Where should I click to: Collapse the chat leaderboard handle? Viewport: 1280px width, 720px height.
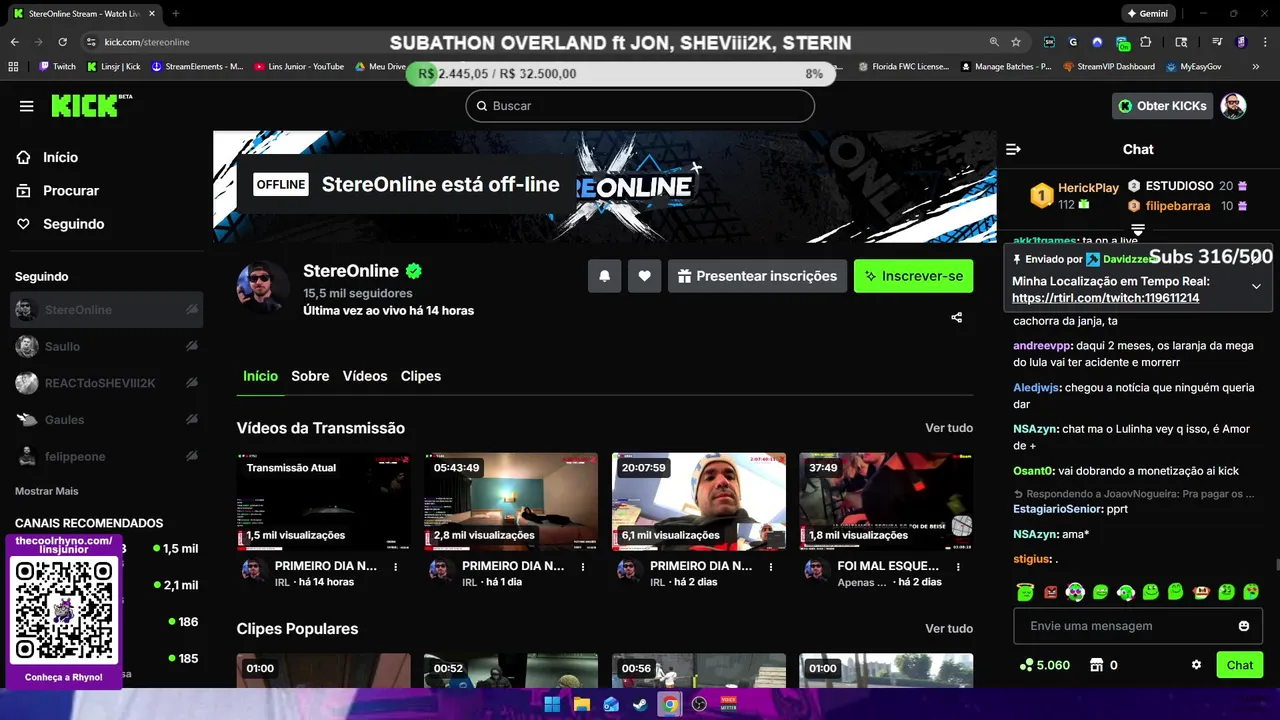(x=1138, y=230)
